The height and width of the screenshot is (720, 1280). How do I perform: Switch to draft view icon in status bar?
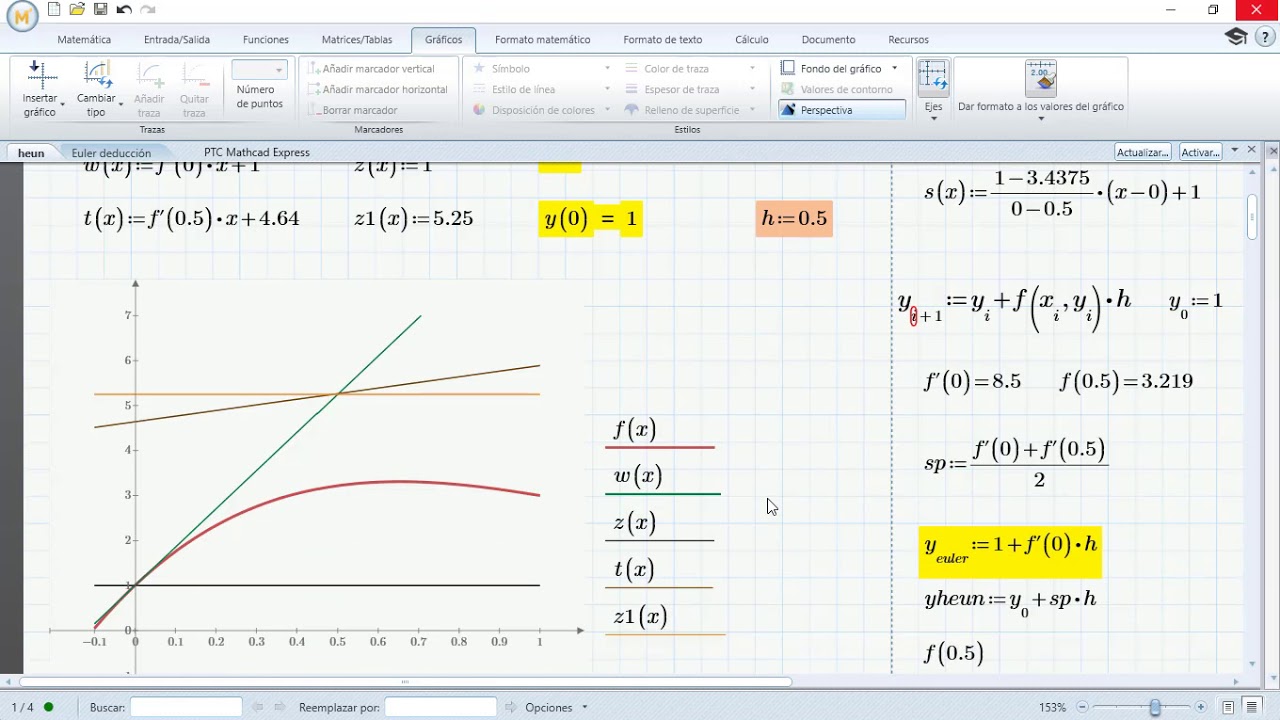(1251, 707)
